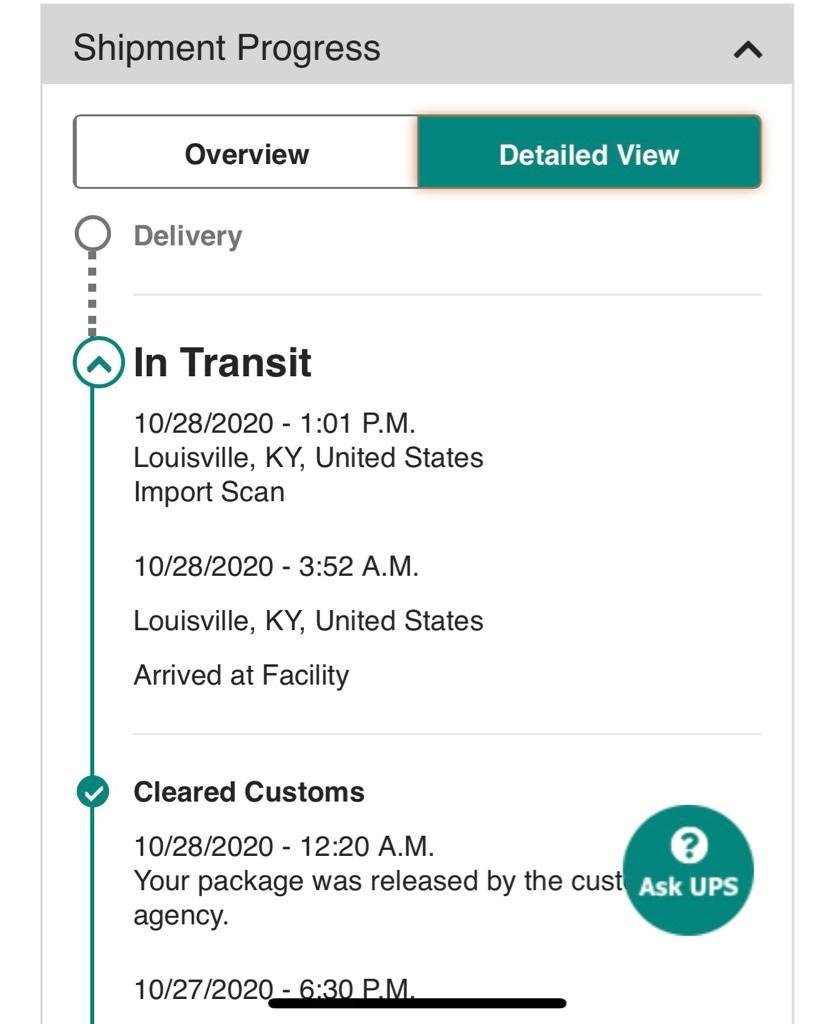The width and height of the screenshot is (835, 1024).
Task: Click the Delivery step label
Action: [188, 236]
